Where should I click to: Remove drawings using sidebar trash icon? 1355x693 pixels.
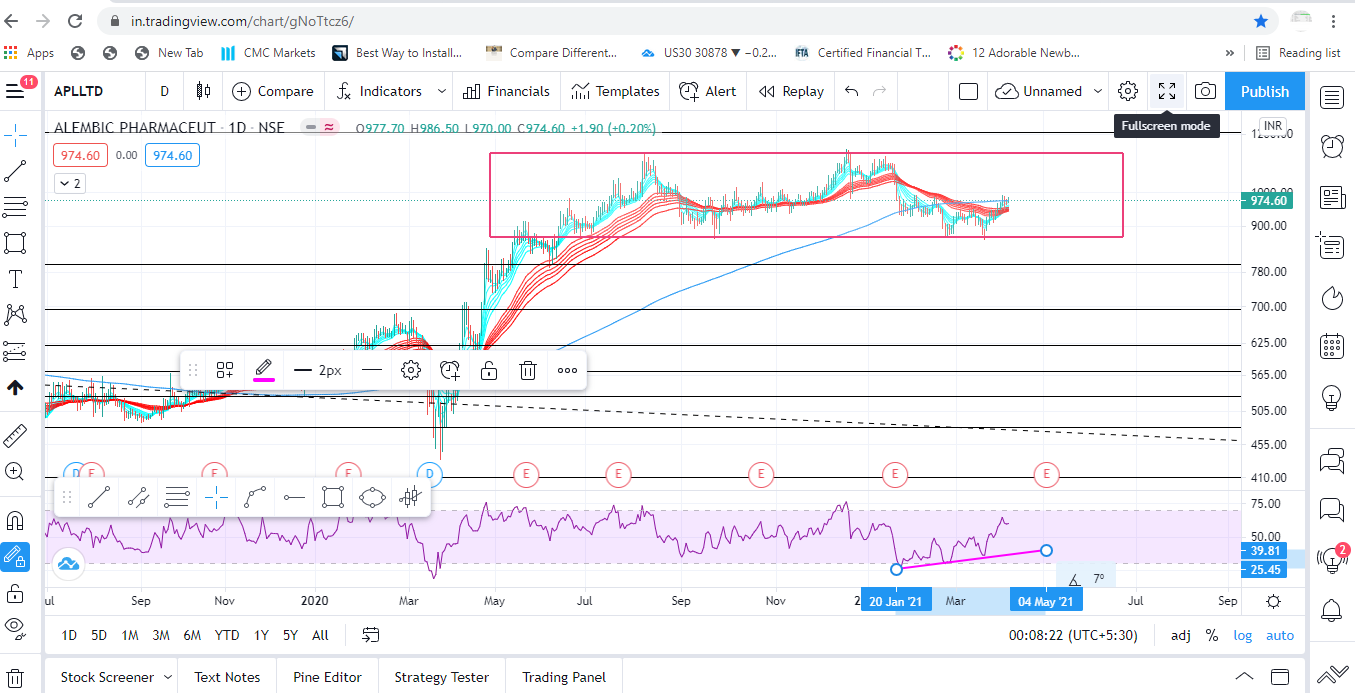[x=15, y=677]
